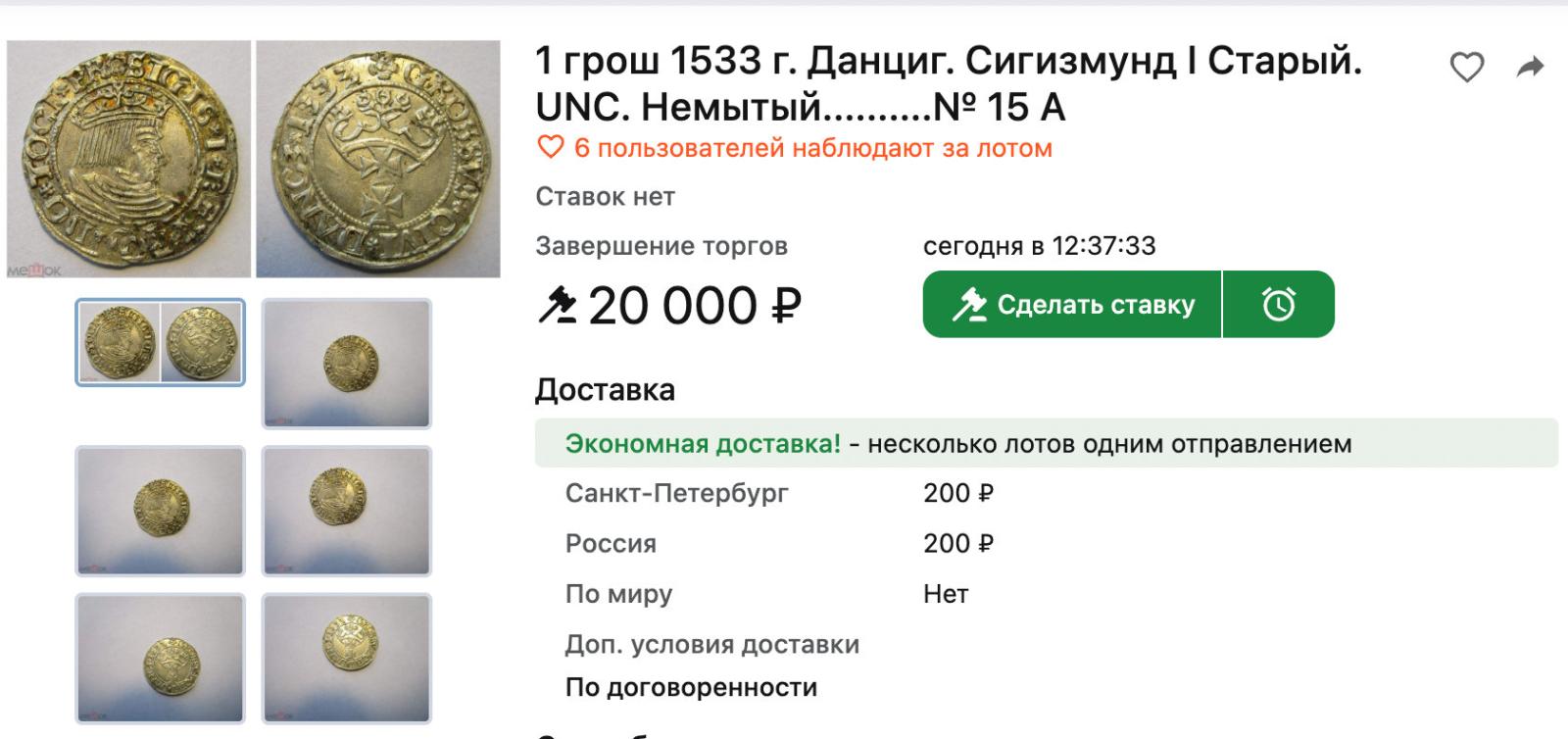Click the 20 000 ₽ price
Image resolution: width=1568 pixels, height=739 pixels.
click(x=694, y=306)
